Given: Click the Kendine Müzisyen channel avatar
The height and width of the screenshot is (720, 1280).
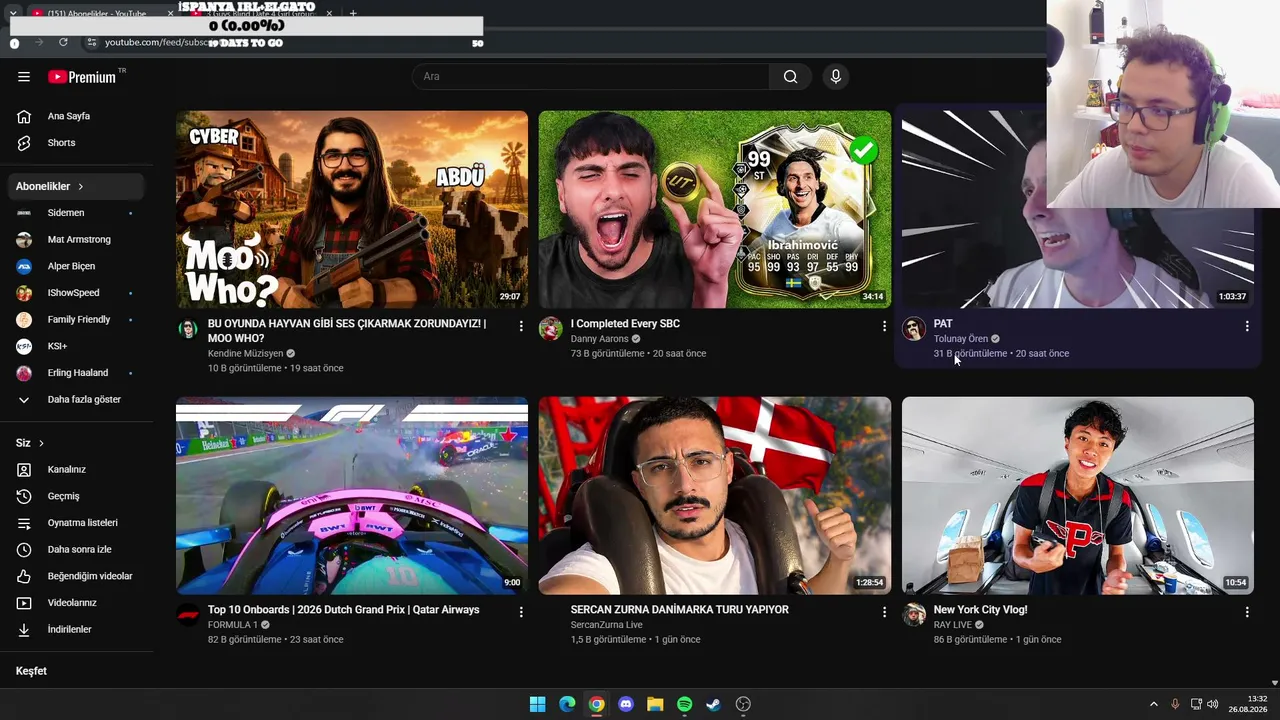Looking at the screenshot, I should pyautogui.click(x=188, y=329).
